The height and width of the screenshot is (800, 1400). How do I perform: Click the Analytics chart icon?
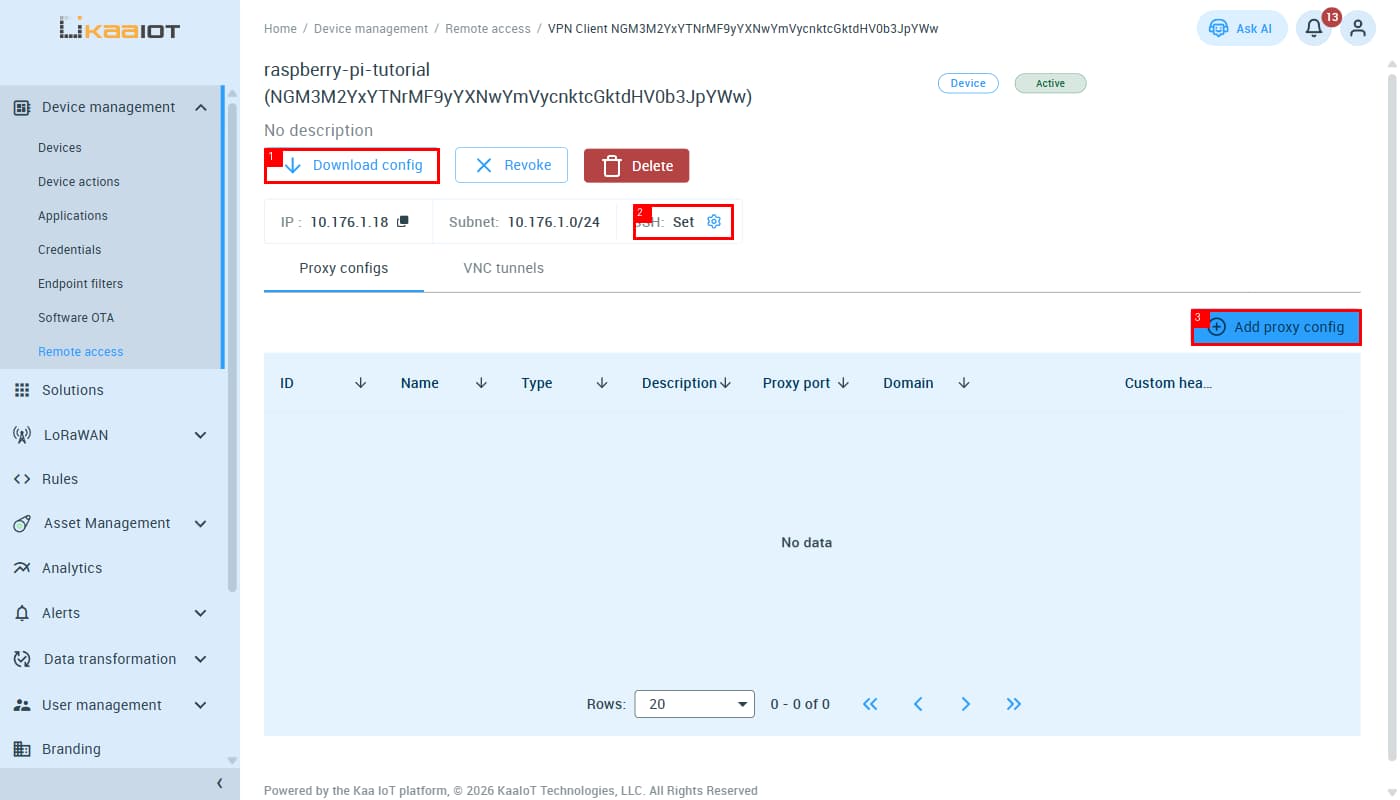point(22,568)
